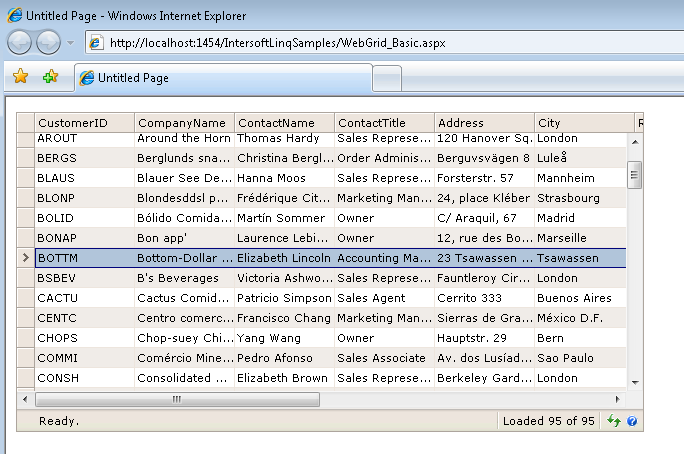
Task: Click the browser Forward button
Action: pos(47,42)
